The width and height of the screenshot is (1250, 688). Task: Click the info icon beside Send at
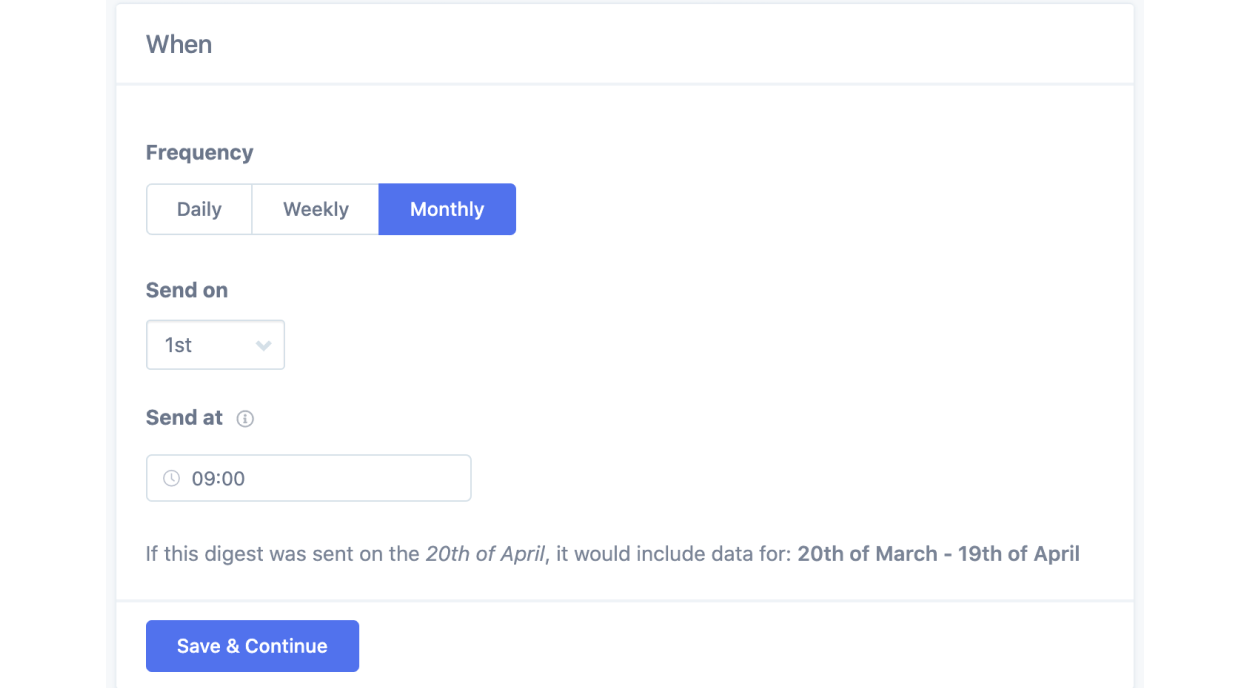coord(245,419)
